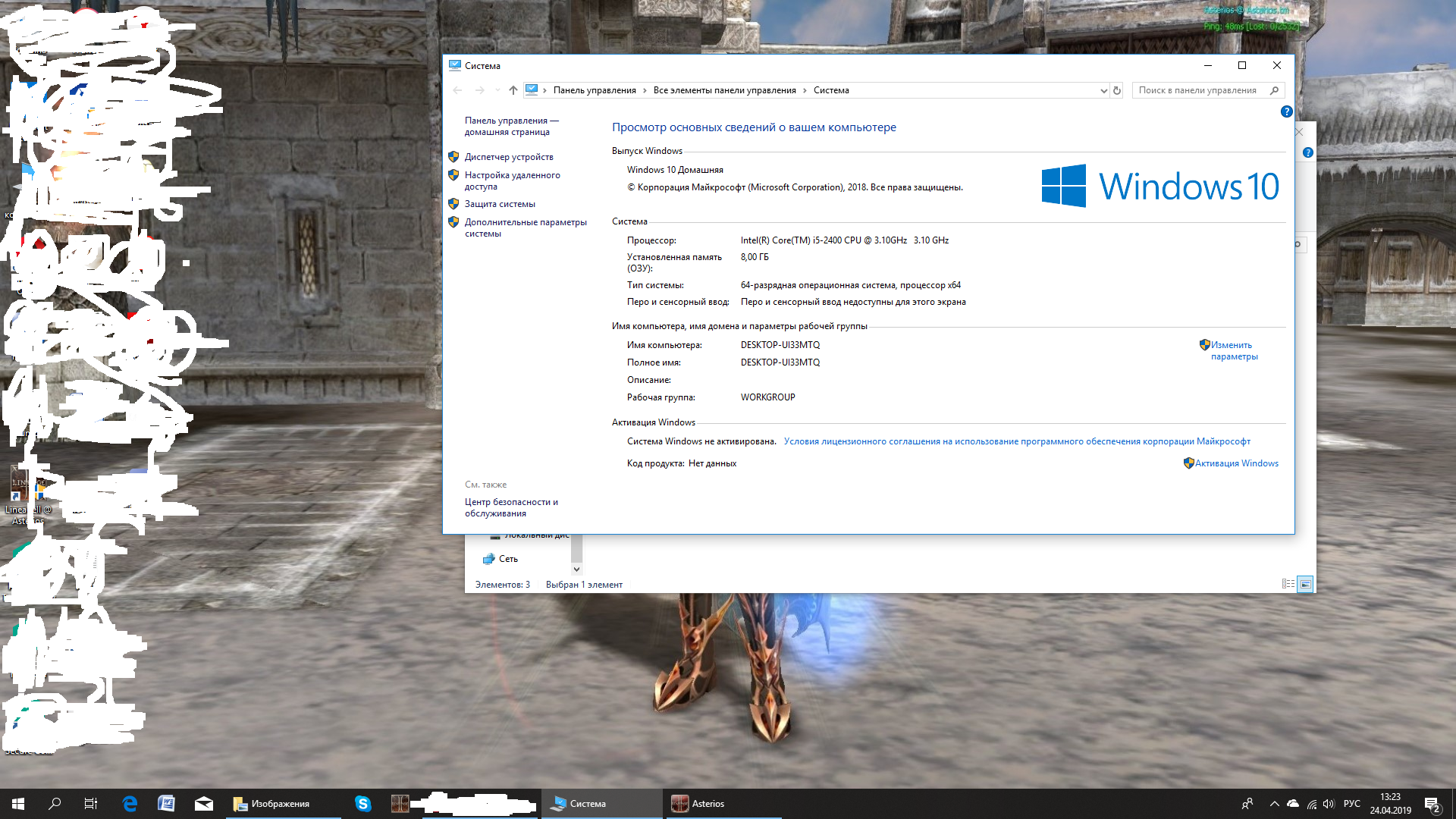Expand chevron after 'Все элементы панели управления' breadcrumb
The height and width of the screenshot is (819, 1456).
coord(805,90)
